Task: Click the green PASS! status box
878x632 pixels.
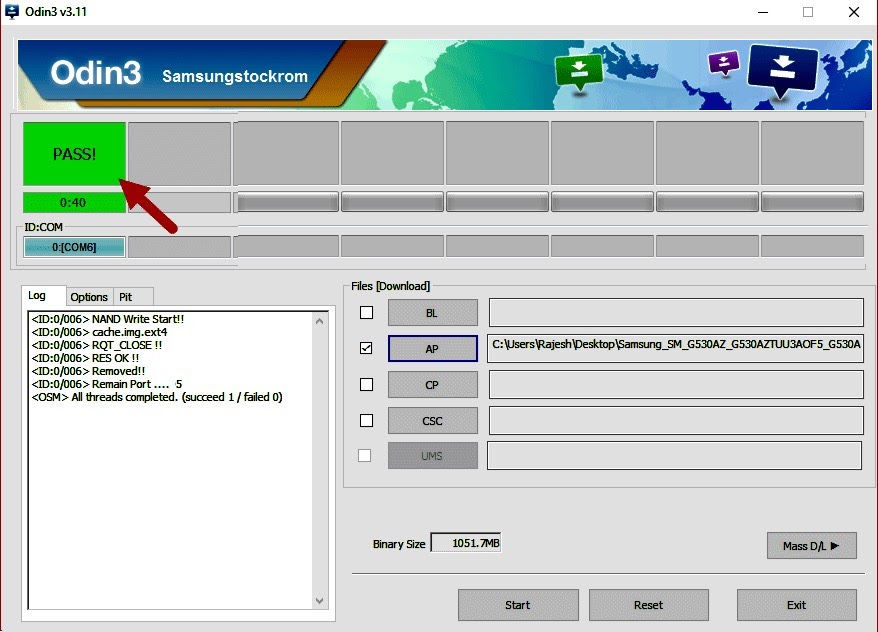Action: tap(74, 153)
